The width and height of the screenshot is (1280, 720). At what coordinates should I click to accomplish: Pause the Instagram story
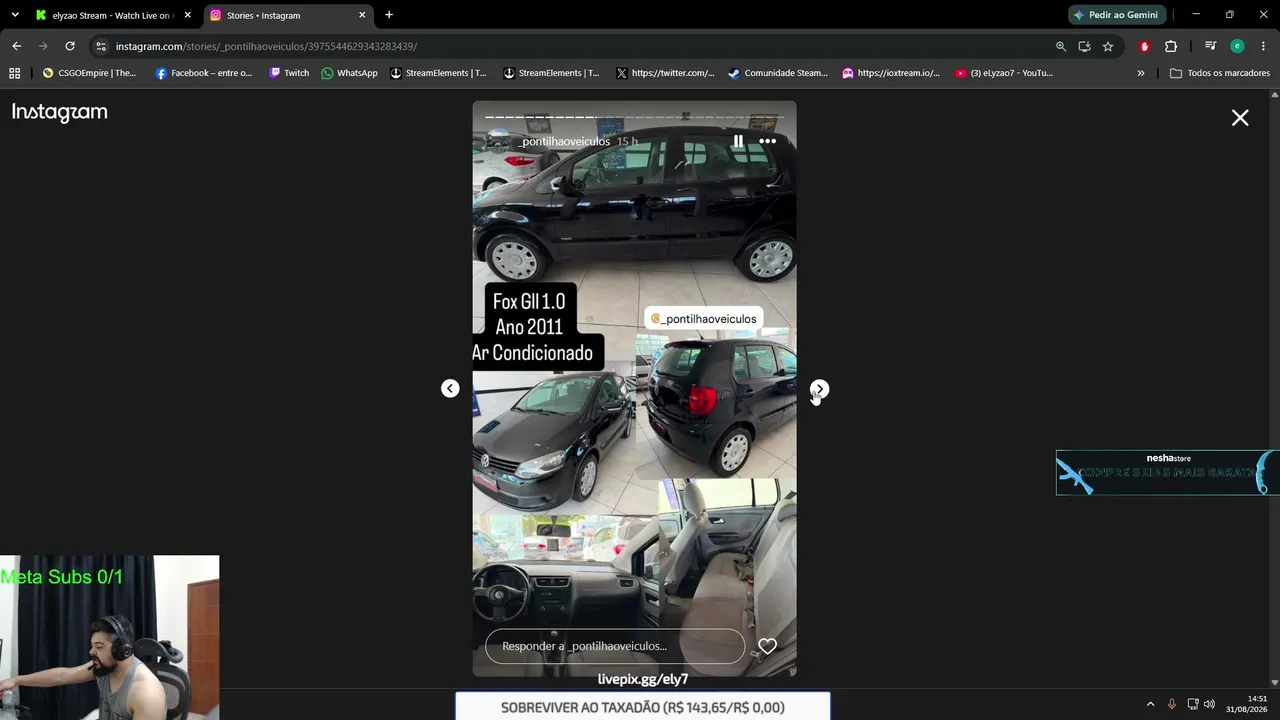click(x=738, y=141)
